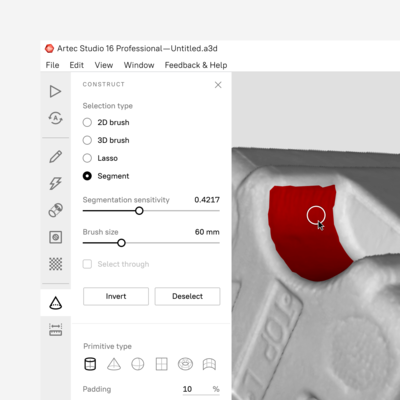Select the Lasso selection type
400x400 pixels.
[87, 158]
